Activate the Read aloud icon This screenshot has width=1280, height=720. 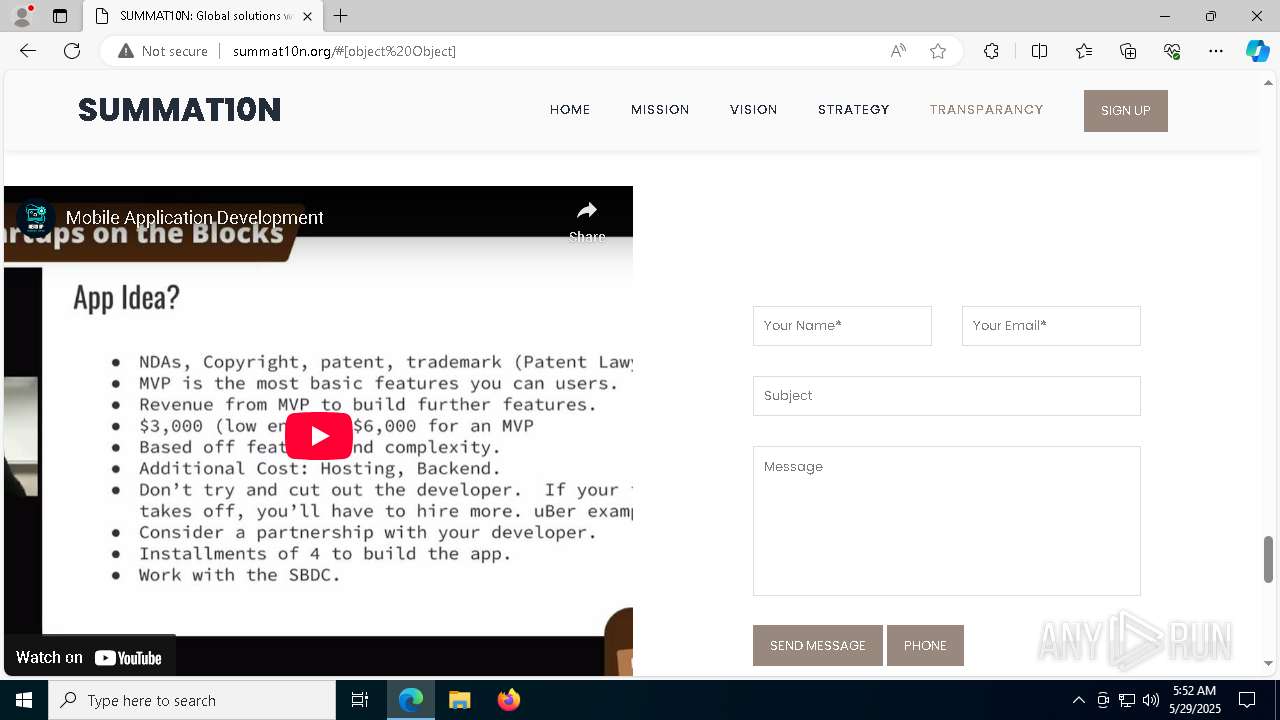(898, 51)
